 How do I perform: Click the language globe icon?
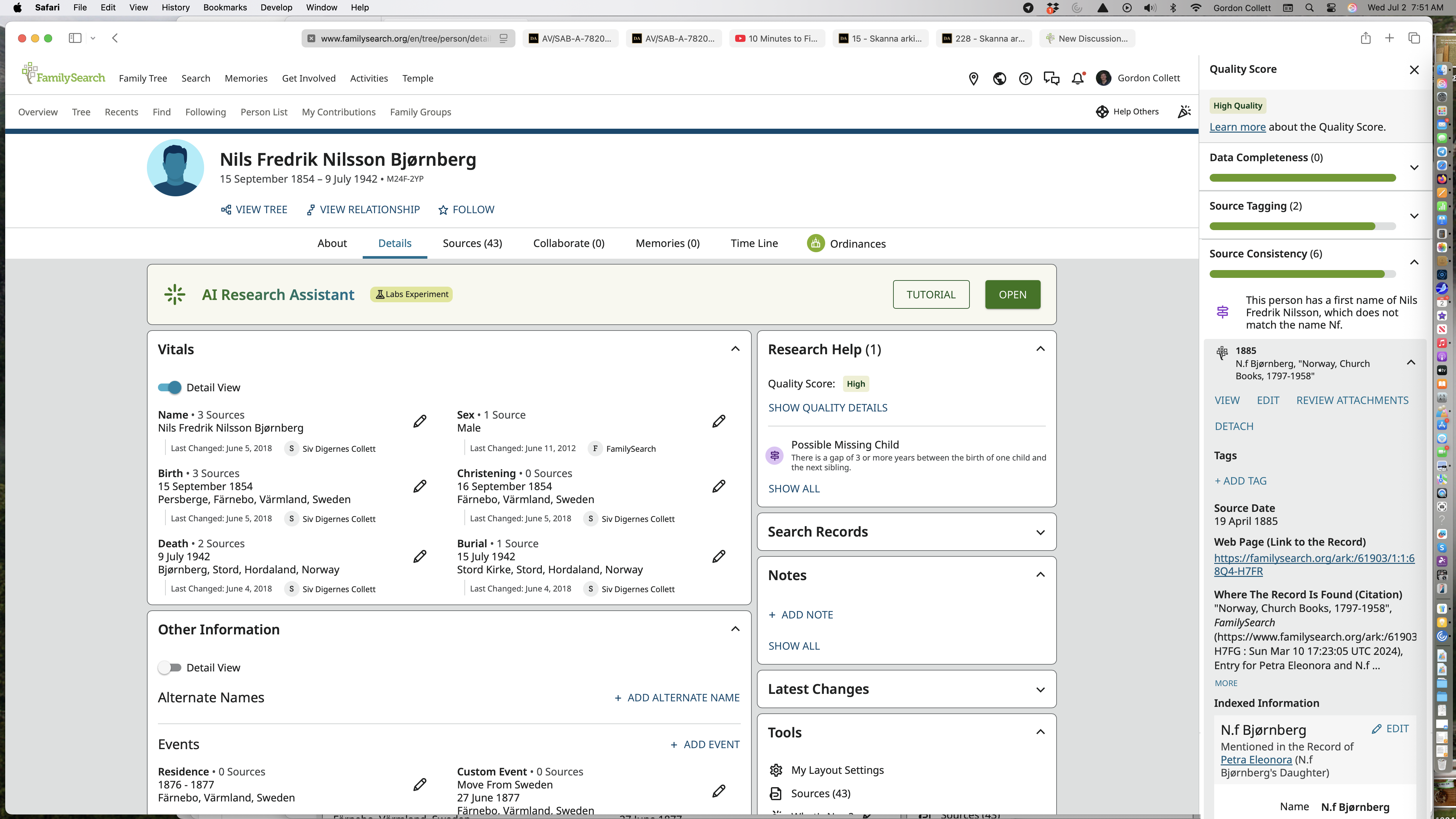999,79
